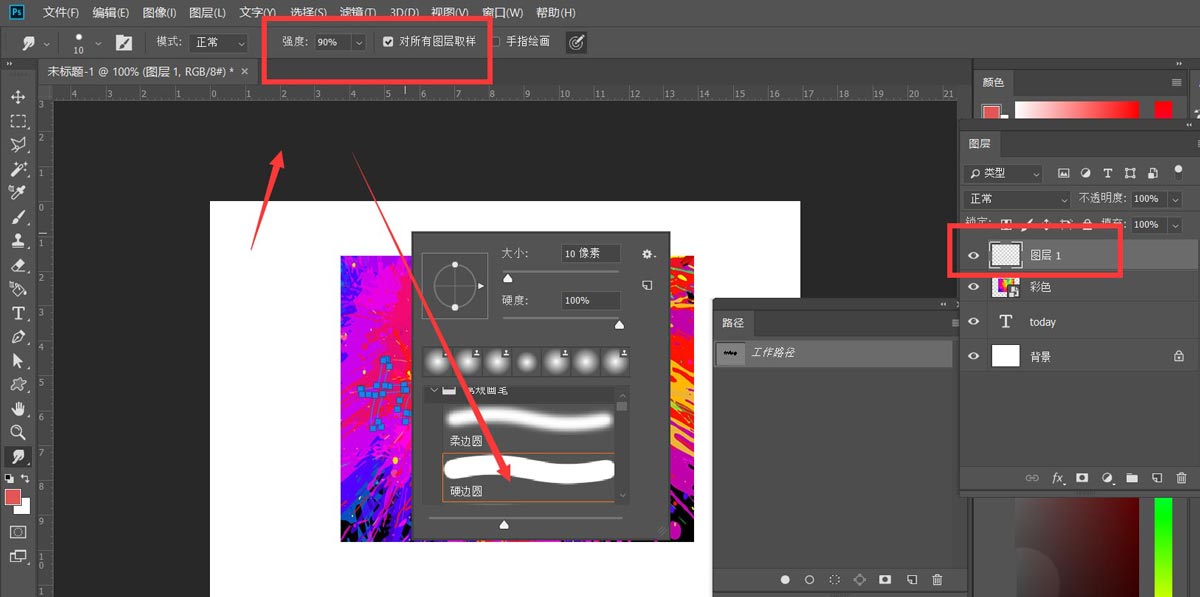Open 帮助(H) menu
The height and width of the screenshot is (597, 1200).
[x=555, y=13]
